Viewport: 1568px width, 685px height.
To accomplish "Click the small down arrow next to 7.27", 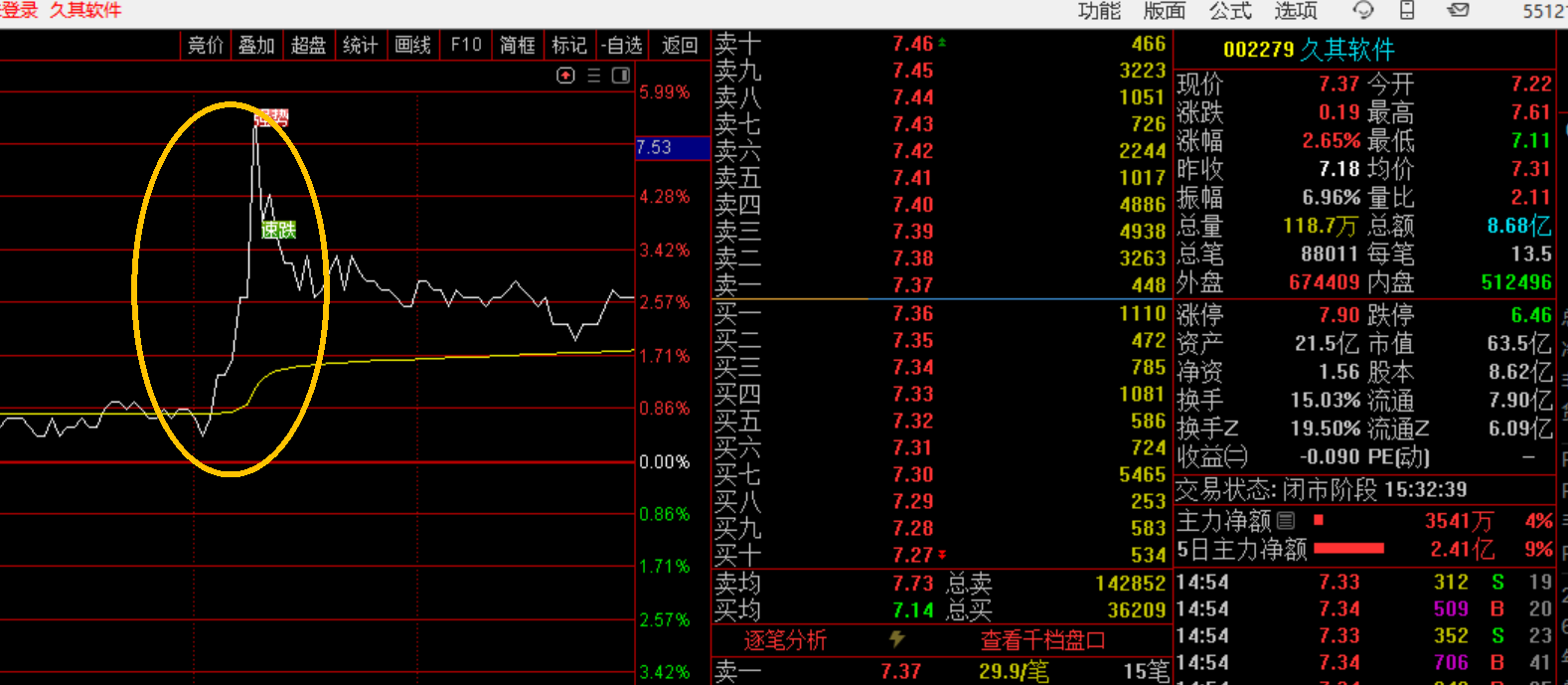I will [942, 555].
